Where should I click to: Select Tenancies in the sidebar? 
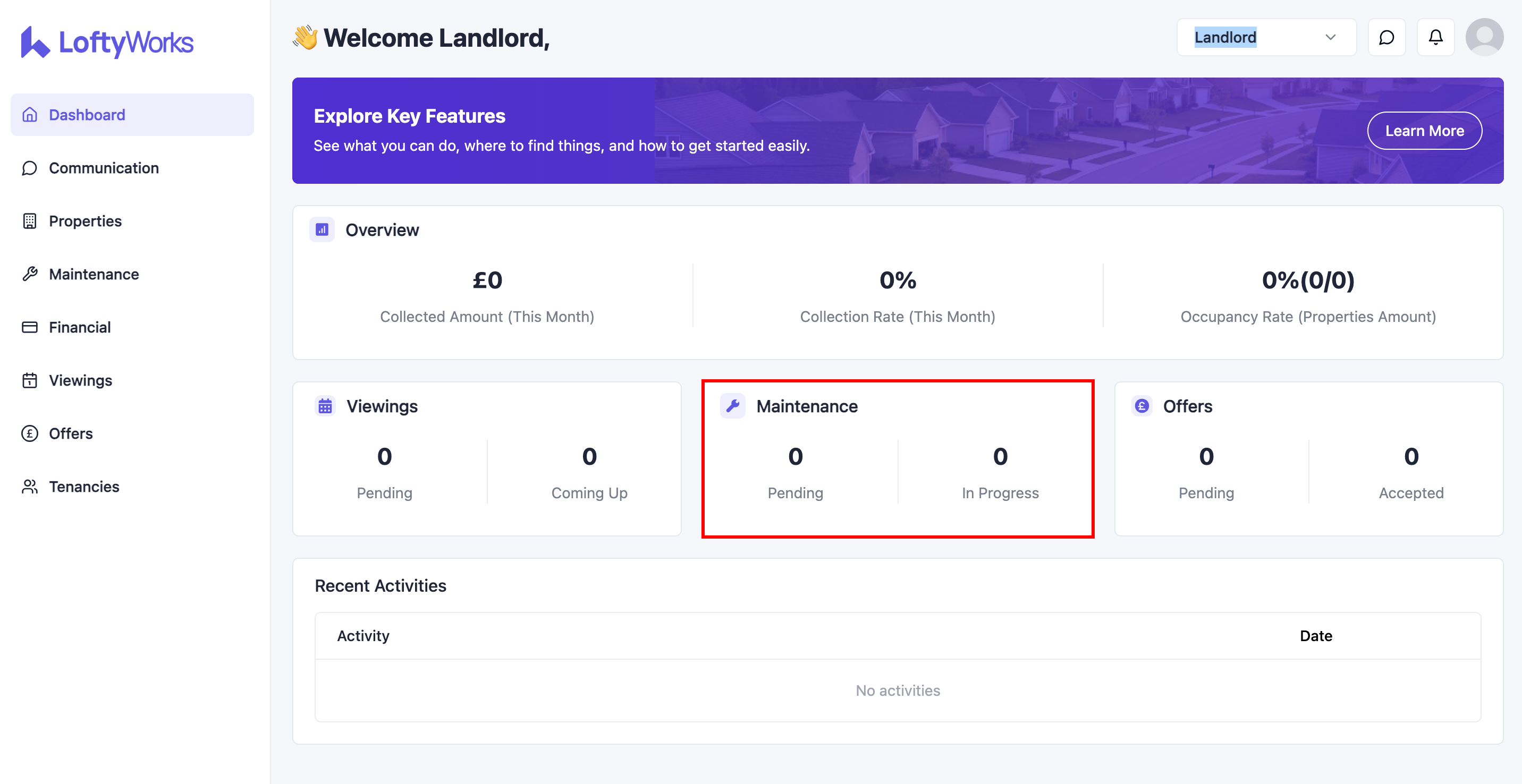(x=84, y=487)
